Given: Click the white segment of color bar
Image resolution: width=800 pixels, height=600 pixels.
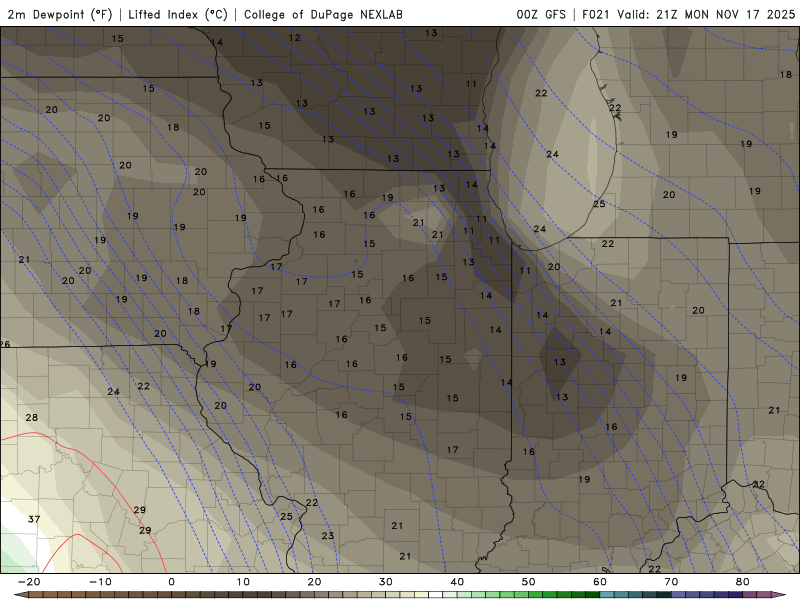Looking at the screenshot, I should 435,595.
